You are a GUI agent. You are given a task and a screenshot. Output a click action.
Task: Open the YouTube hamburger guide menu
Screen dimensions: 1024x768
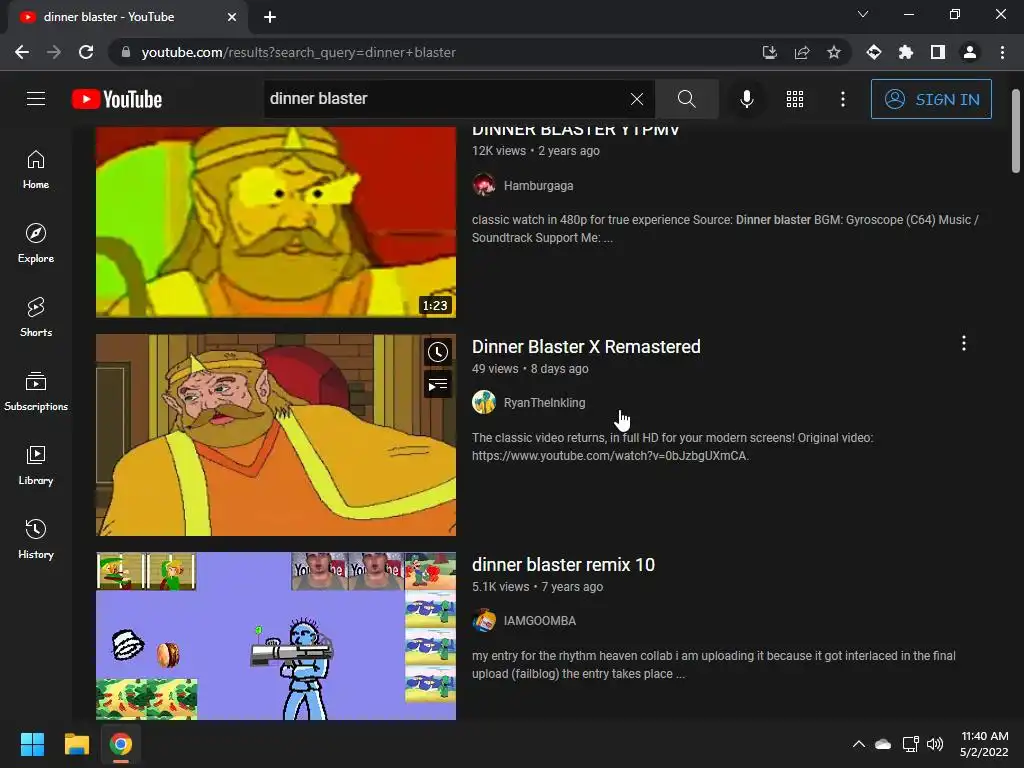[36, 99]
